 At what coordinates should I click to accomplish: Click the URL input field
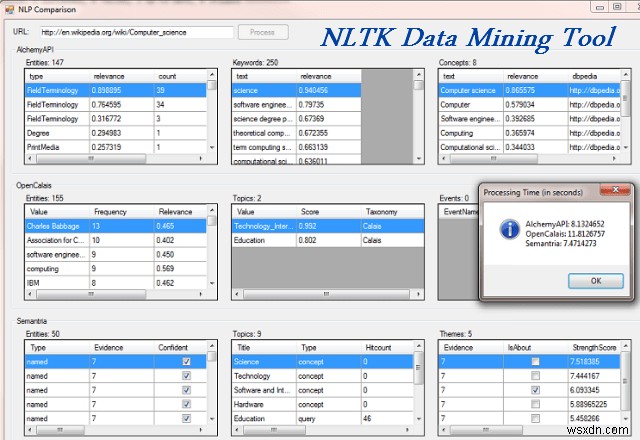pos(137,32)
